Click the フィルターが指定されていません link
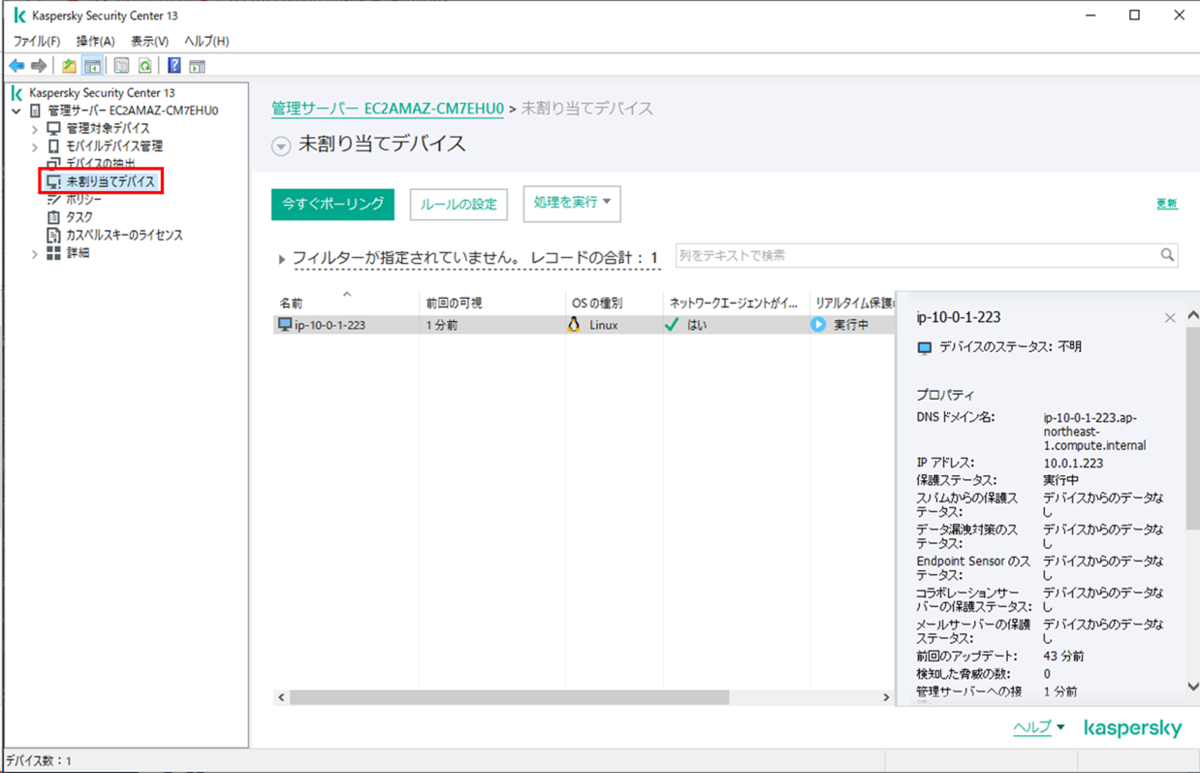 tap(407, 258)
